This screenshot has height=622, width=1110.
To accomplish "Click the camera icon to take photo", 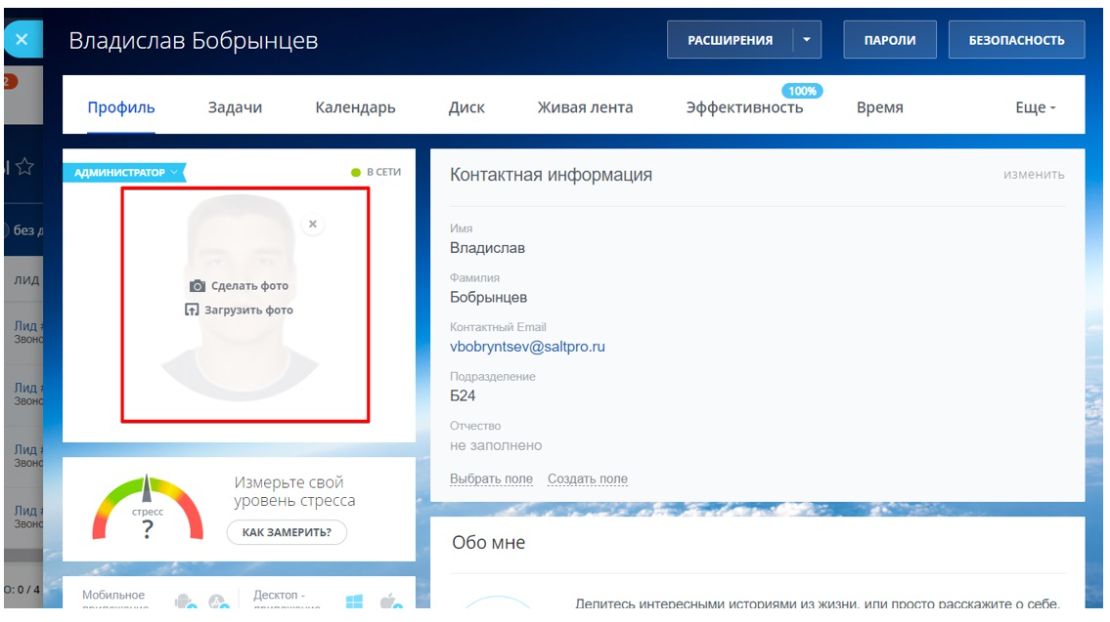I will tap(198, 286).
